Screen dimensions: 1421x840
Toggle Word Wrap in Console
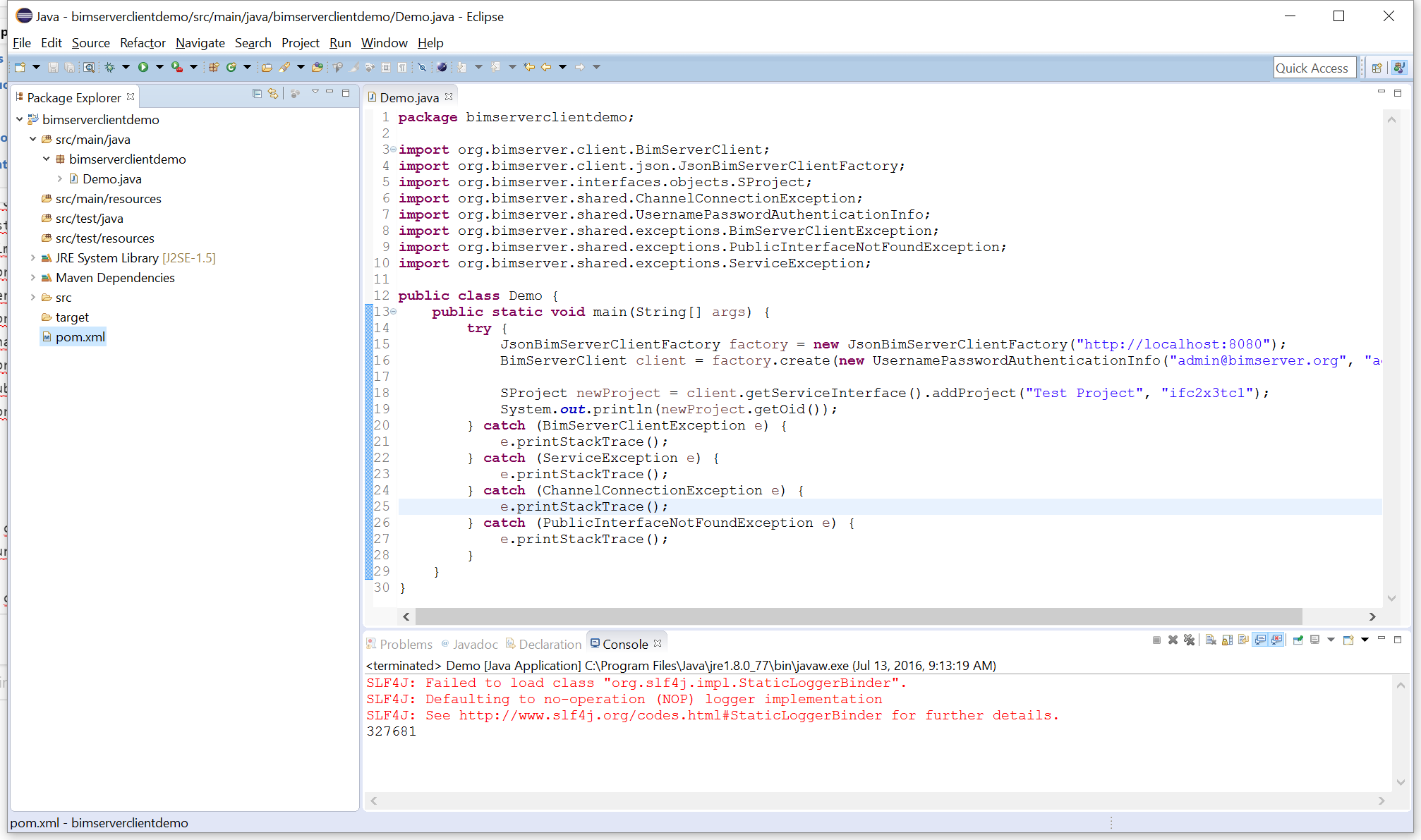[1243, 640]
